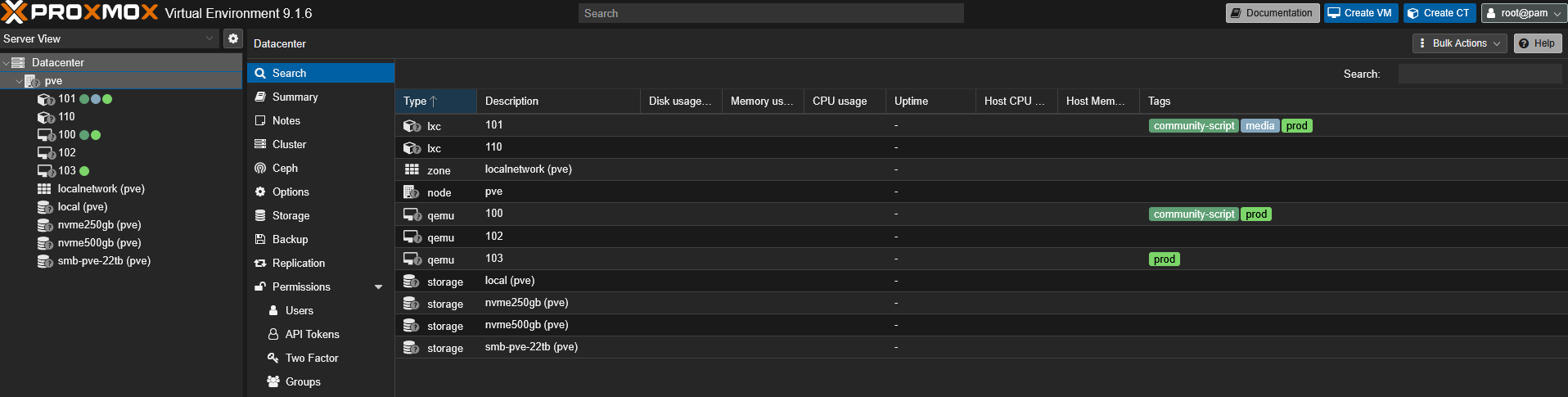Image resolution: width=1568 pixels, height=397 pixels.
Task: Click the Help button
Action: tap(1538, 43)
